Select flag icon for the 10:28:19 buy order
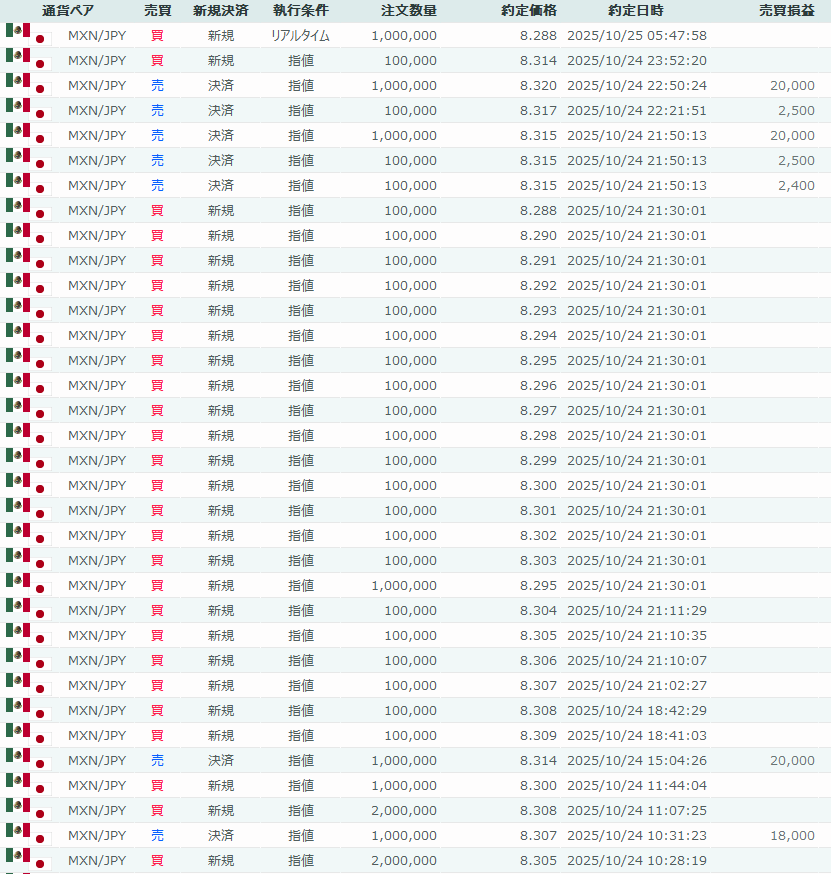This screenshot has width=831, height=874. tap(27, 861)
